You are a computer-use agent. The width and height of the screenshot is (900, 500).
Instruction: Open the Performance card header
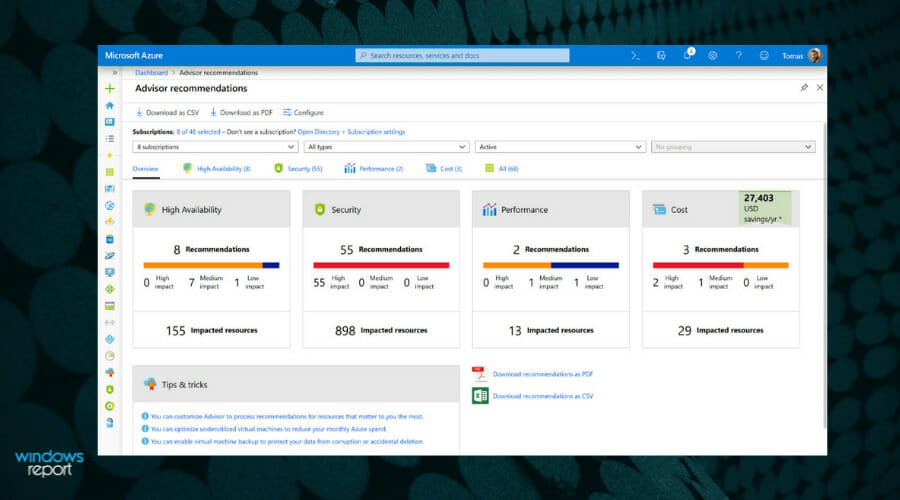point(551,210)
